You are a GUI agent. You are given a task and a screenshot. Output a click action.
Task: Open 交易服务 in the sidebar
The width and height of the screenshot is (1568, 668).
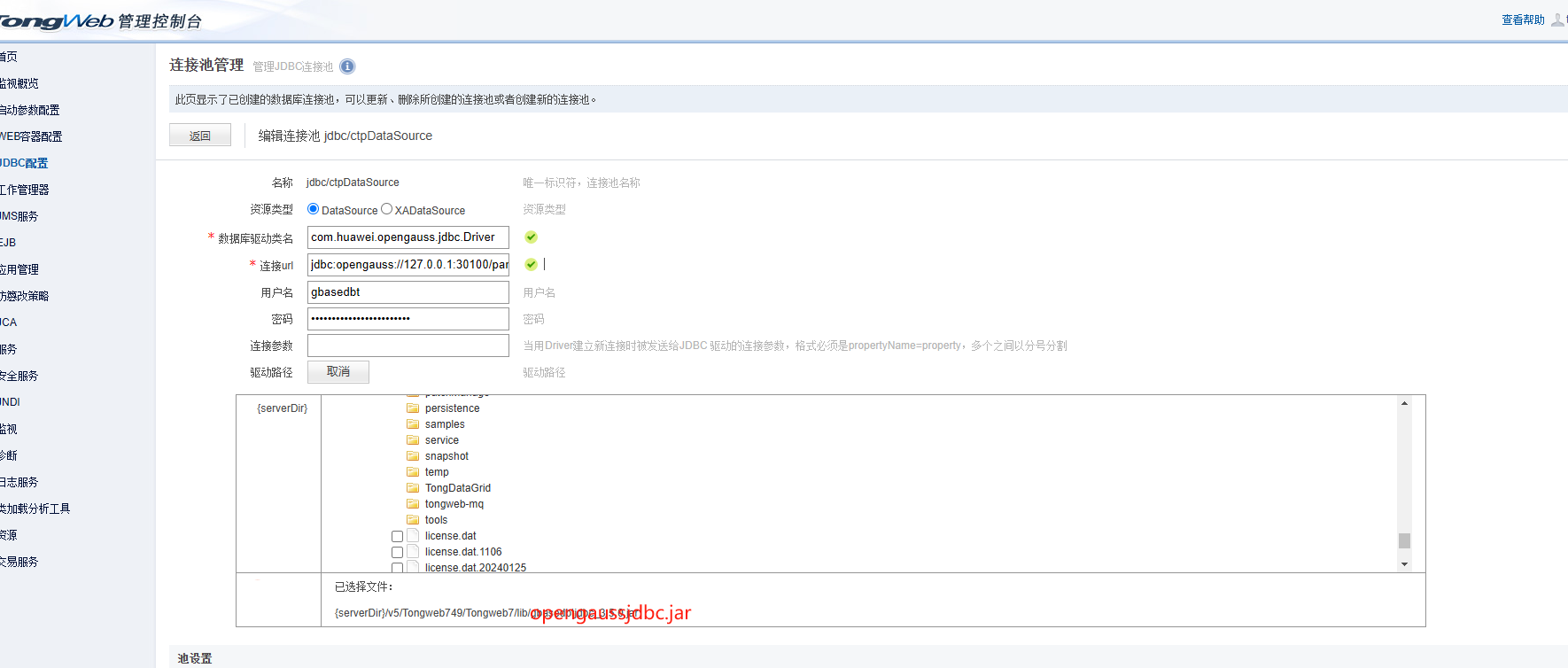(19, 562)
